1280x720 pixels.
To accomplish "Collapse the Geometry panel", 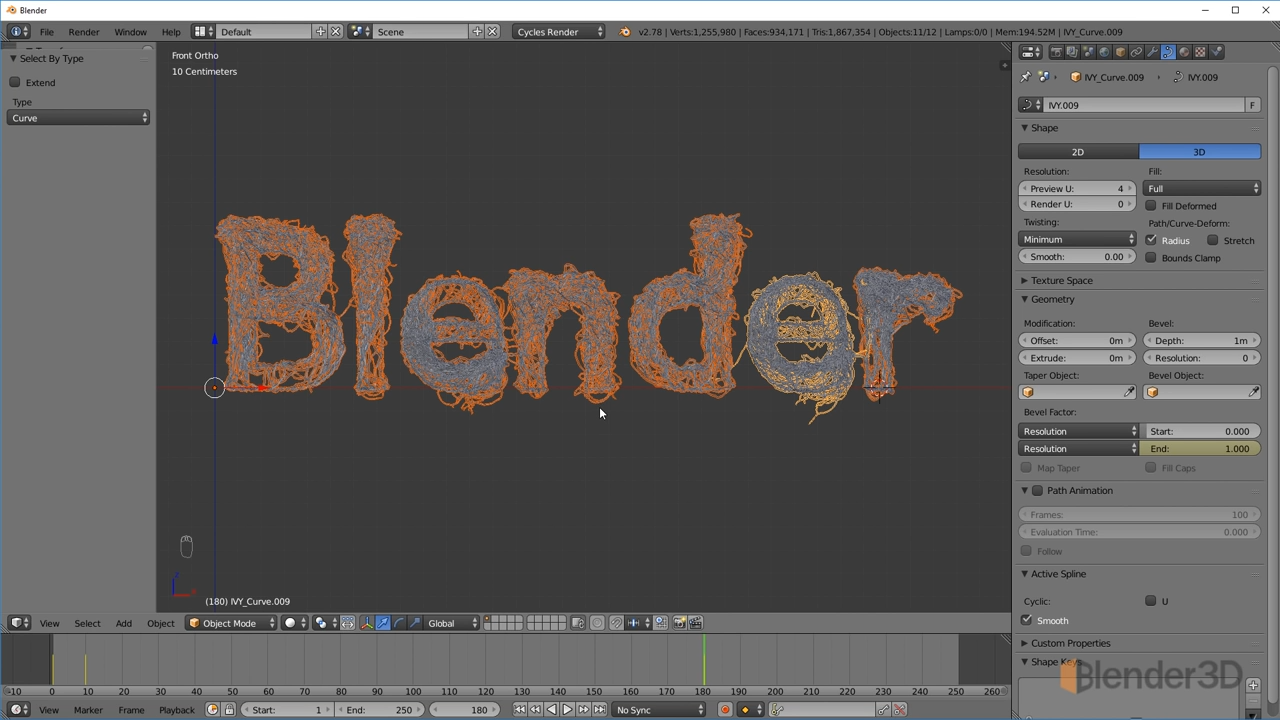I will (1053, 299).
